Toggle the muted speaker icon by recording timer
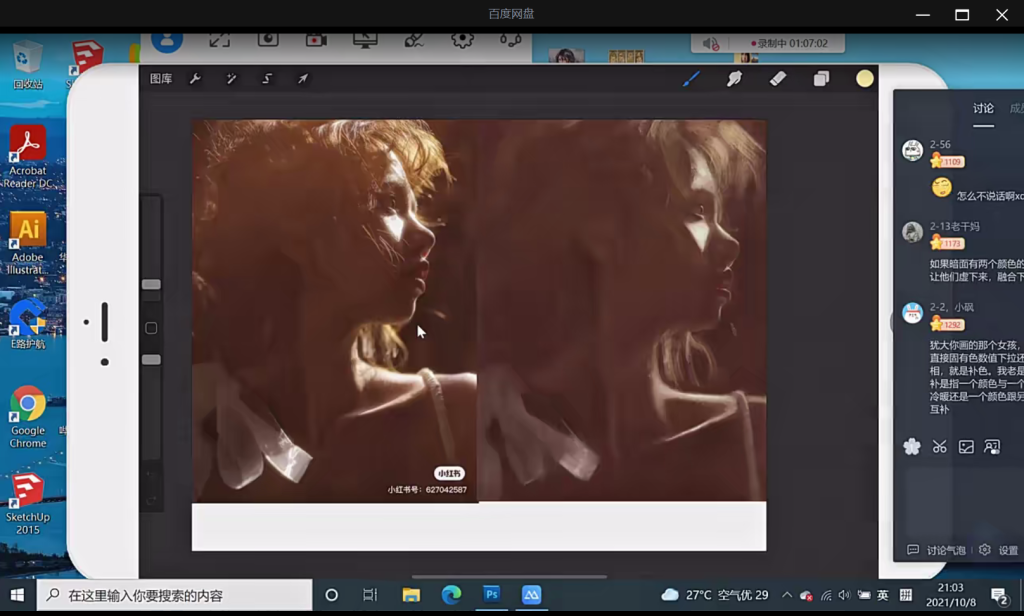 711,44
